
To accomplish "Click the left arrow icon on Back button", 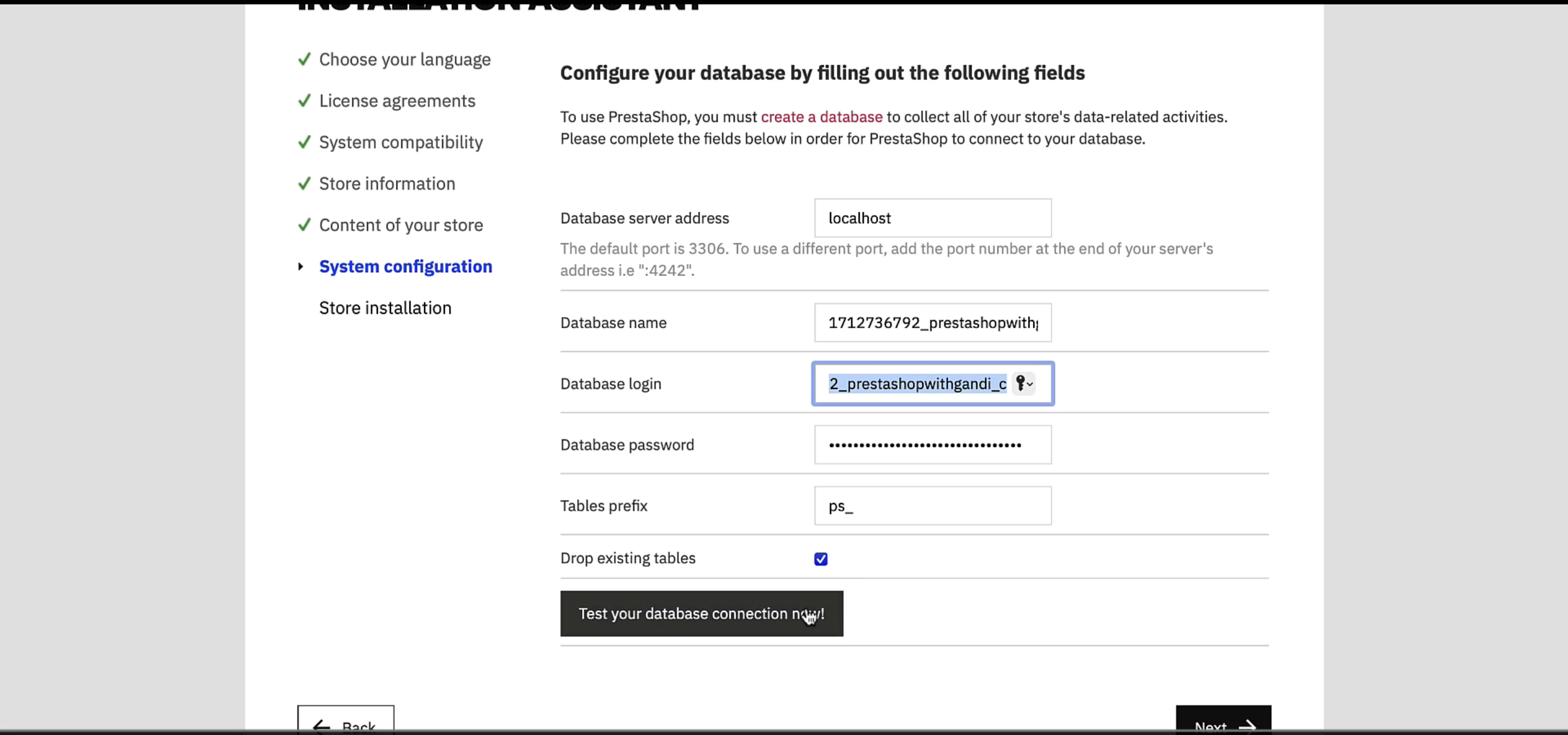I will coord(321,726).
